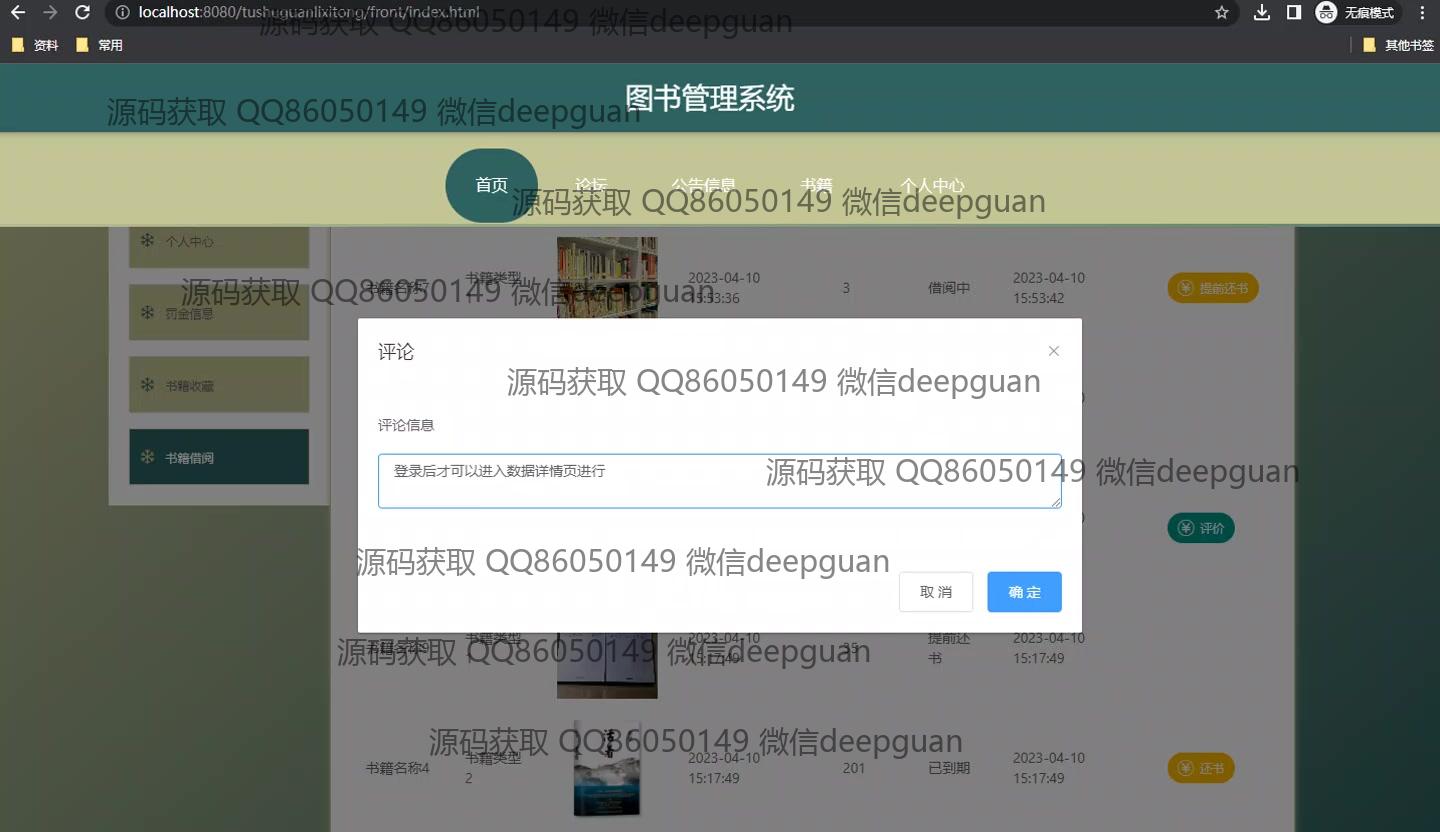The width and height of the screenshot is (1440, 832).
Task: Open the bookshelf thumbnail in the 借阅中 row
Action: click(607, 277)
